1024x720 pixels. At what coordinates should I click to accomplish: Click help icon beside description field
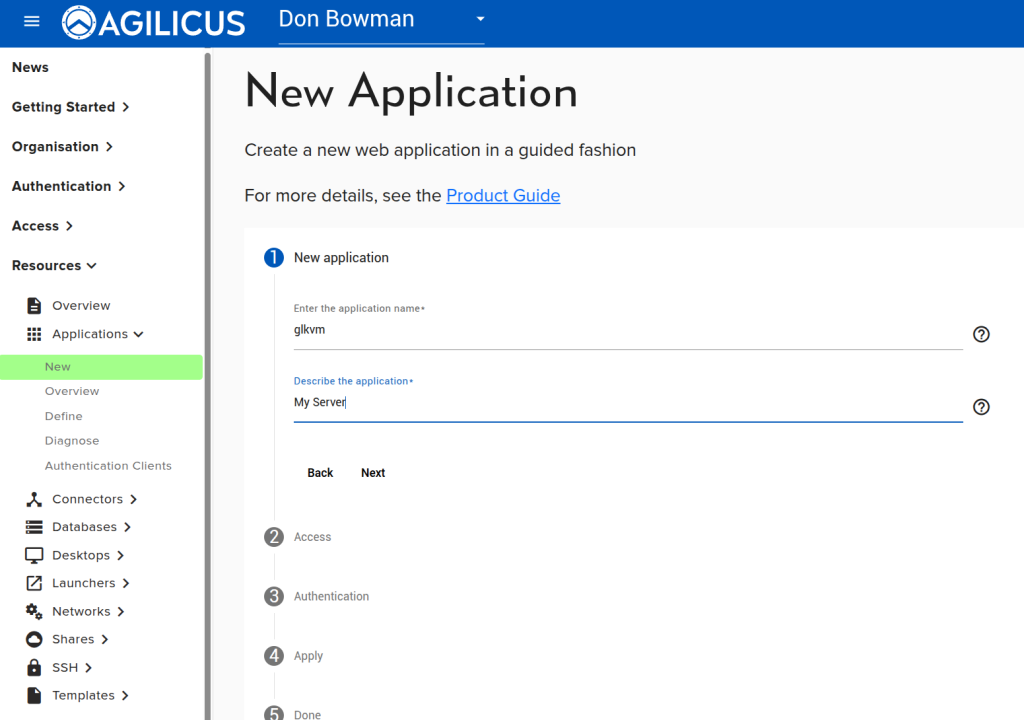click(981, 407)
